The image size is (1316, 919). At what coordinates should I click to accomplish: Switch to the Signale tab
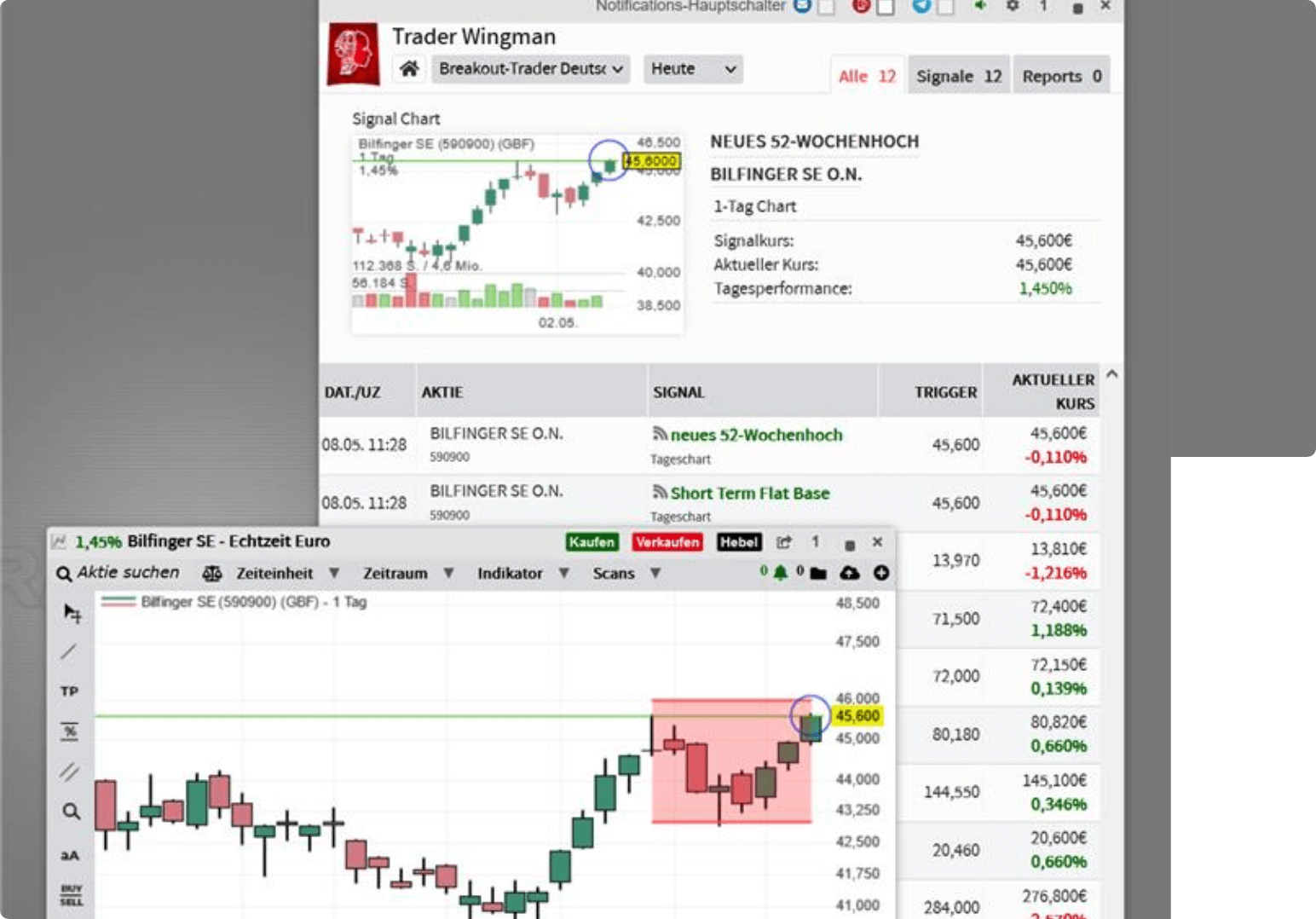click(x=959, y=76)
